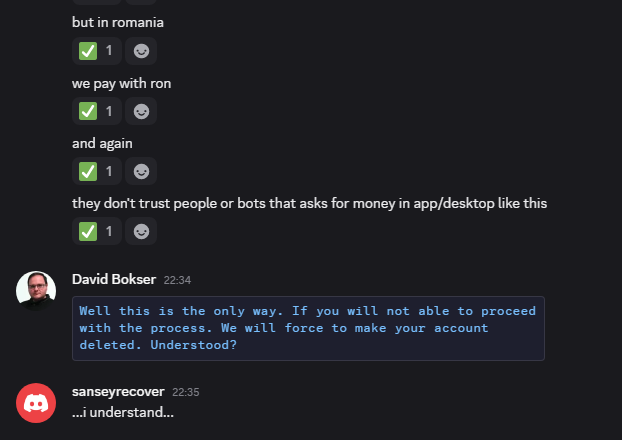Open David Bokser's profile avatar

point(36,291)
